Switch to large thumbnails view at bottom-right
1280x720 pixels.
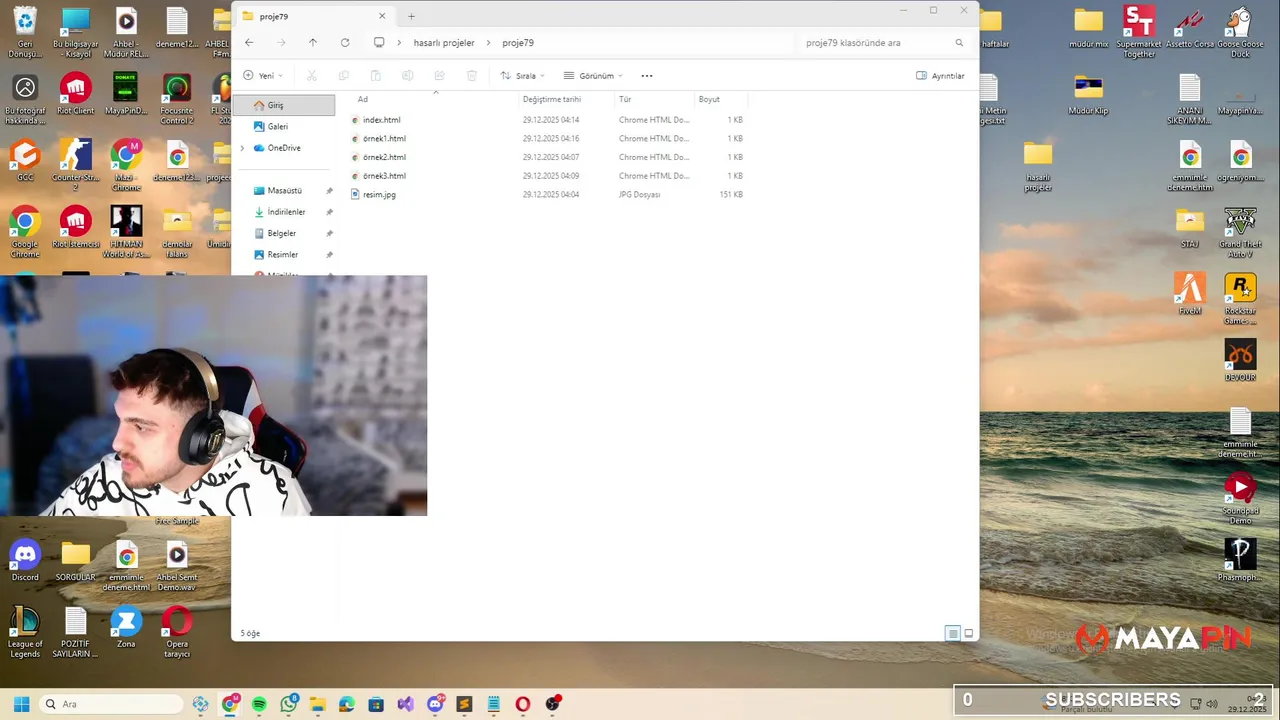[x=968, y=633]
